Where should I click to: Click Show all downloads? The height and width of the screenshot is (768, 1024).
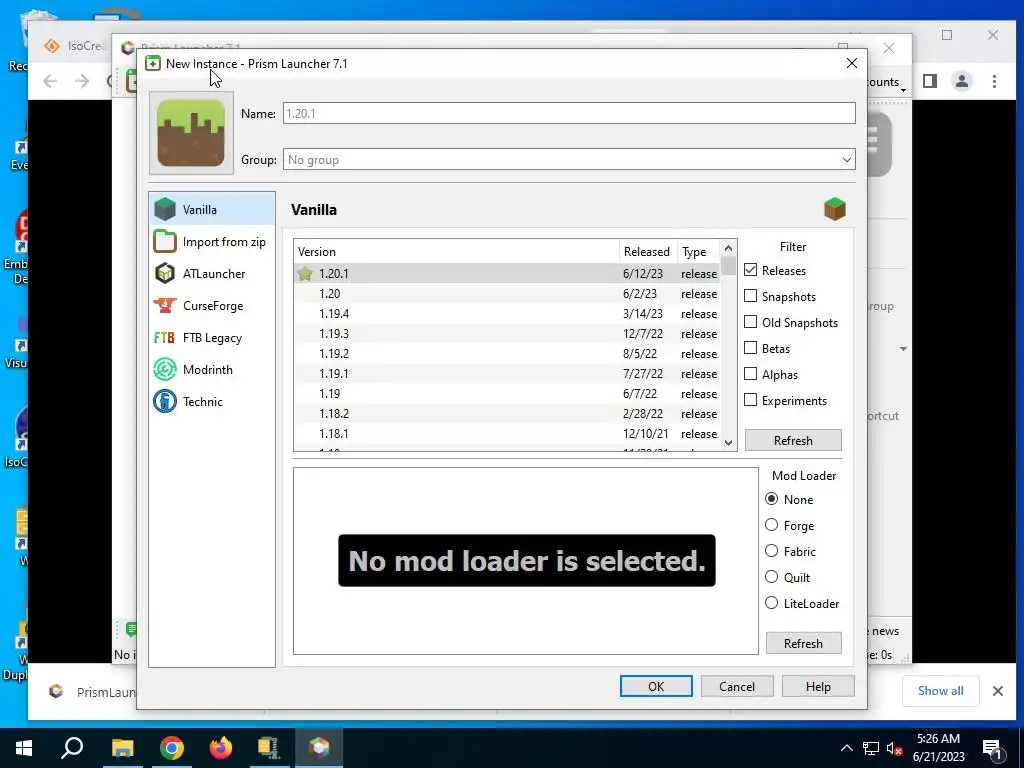coord(940,691)
